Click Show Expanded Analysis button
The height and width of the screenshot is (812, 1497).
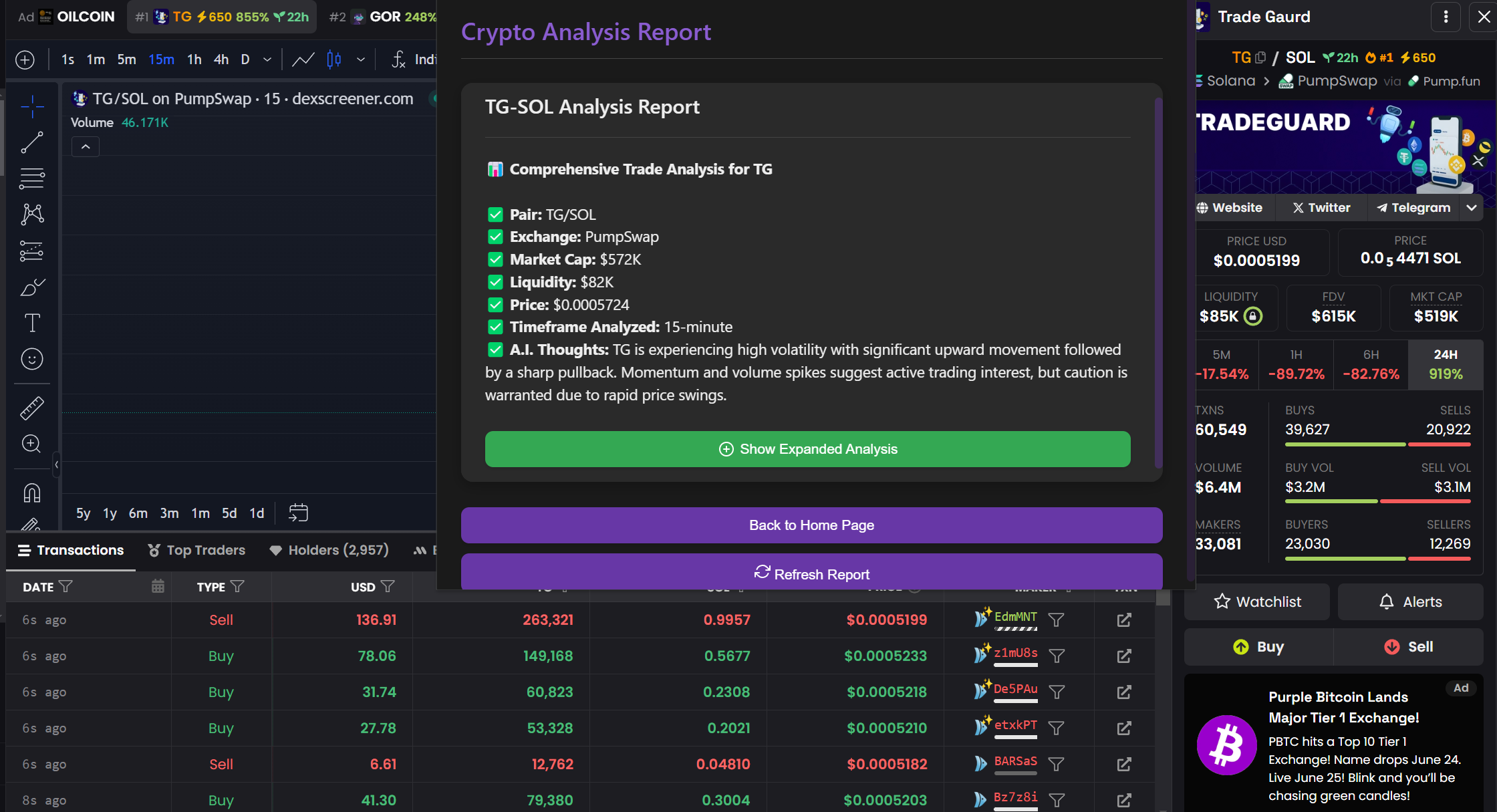pyautogui.click(x=807, y=449)
